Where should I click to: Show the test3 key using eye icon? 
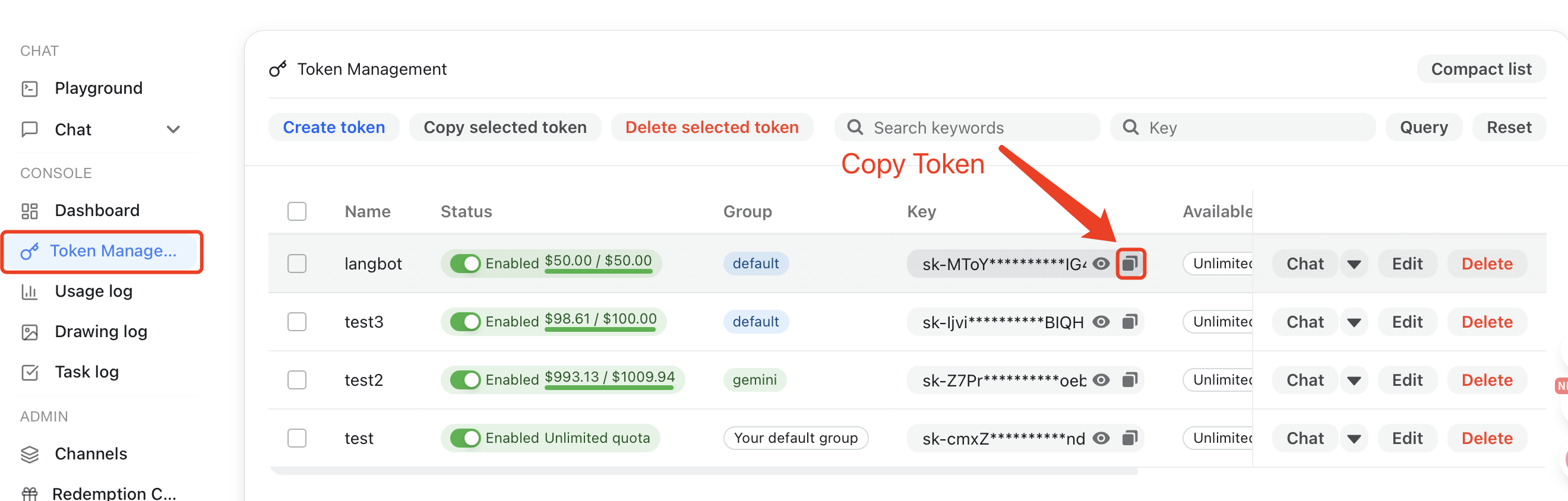click(1101, 322)
